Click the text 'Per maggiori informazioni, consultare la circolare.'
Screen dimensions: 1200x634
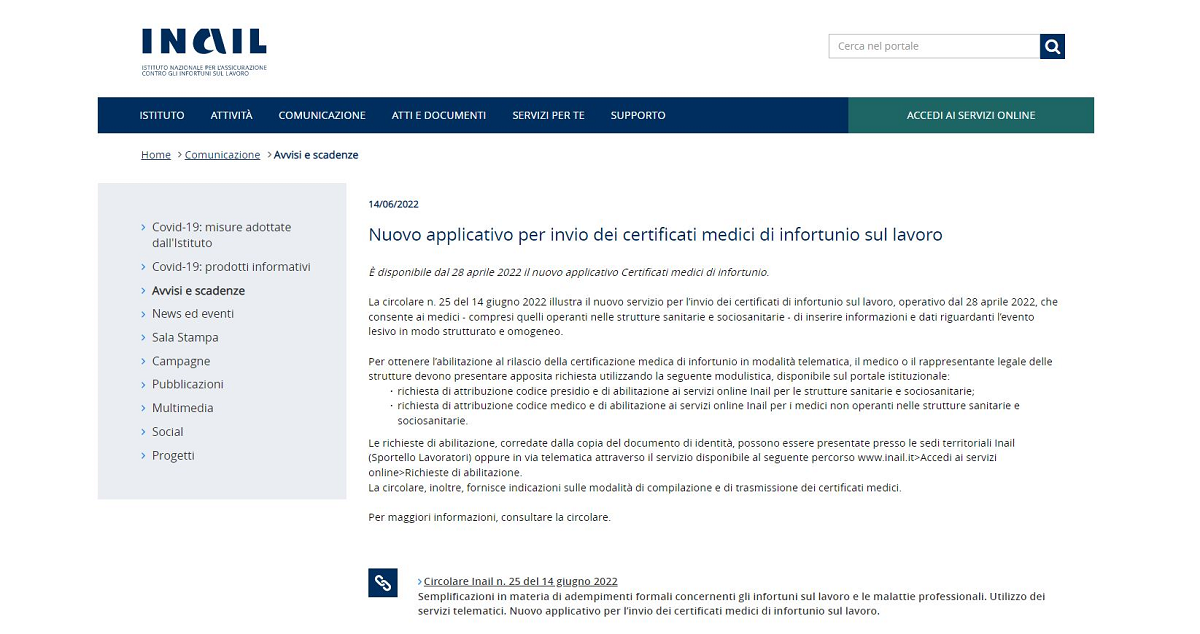(489, 518)
